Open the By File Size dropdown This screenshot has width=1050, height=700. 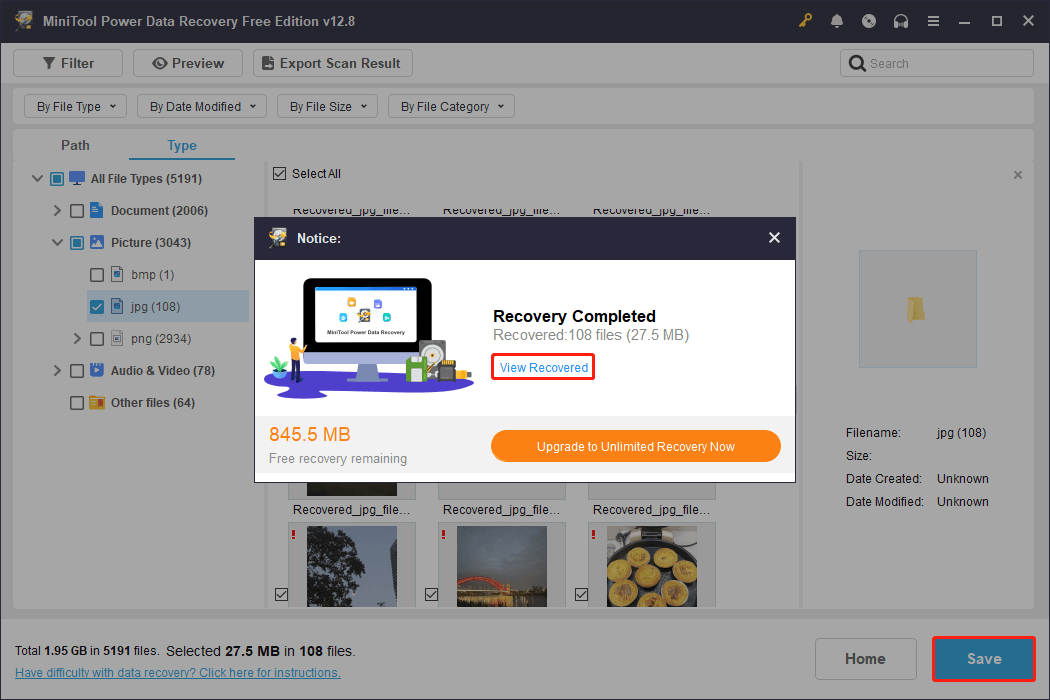327,106
